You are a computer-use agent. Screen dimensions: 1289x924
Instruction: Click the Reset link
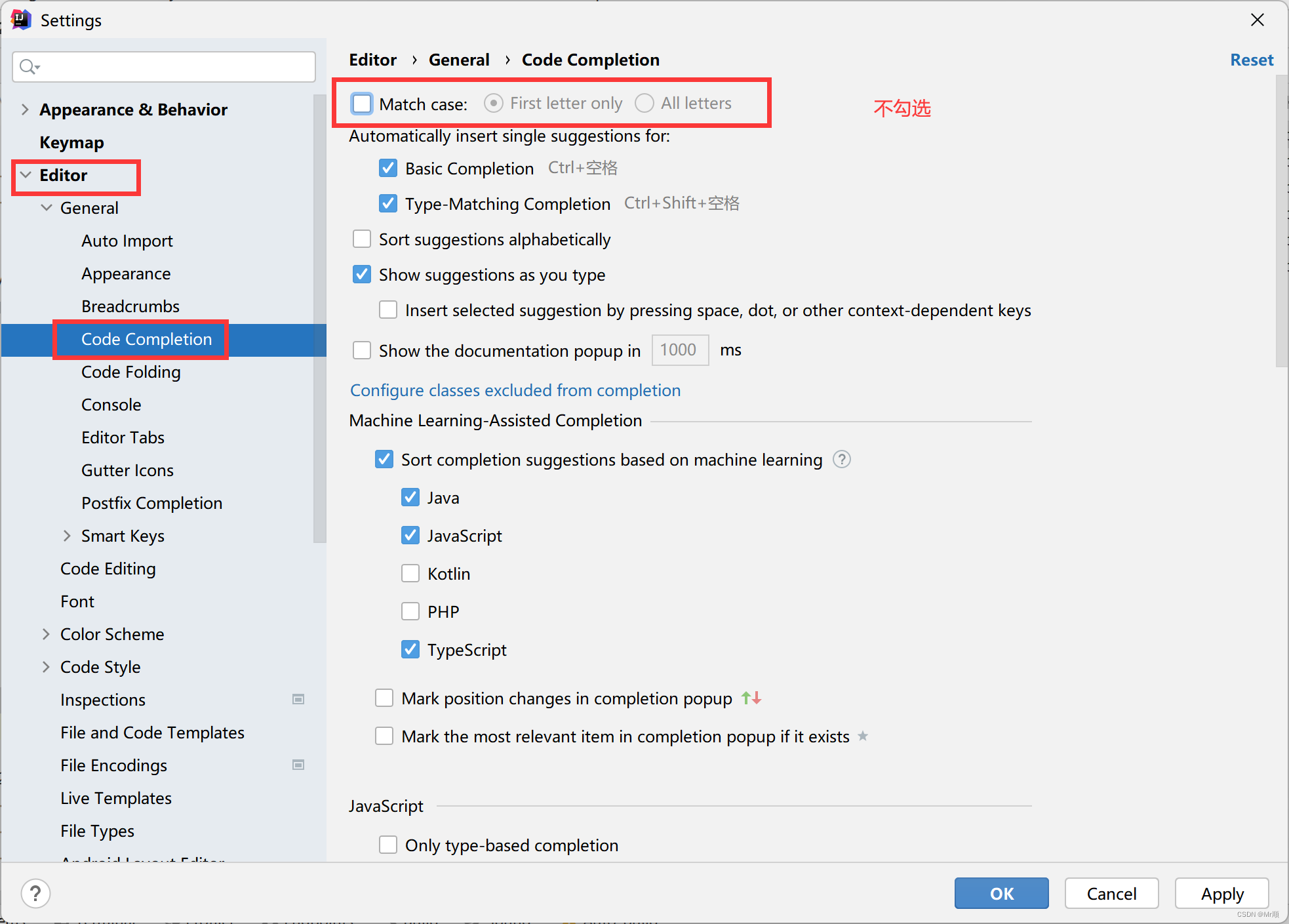[x=1252, y=60]
